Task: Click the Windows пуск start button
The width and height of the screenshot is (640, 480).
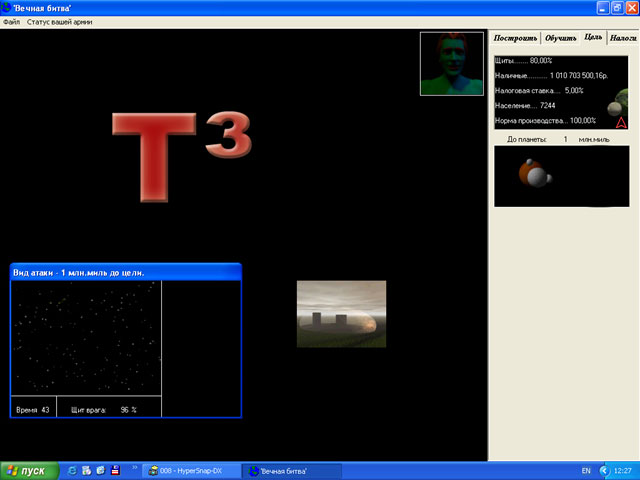Action: 28,470
